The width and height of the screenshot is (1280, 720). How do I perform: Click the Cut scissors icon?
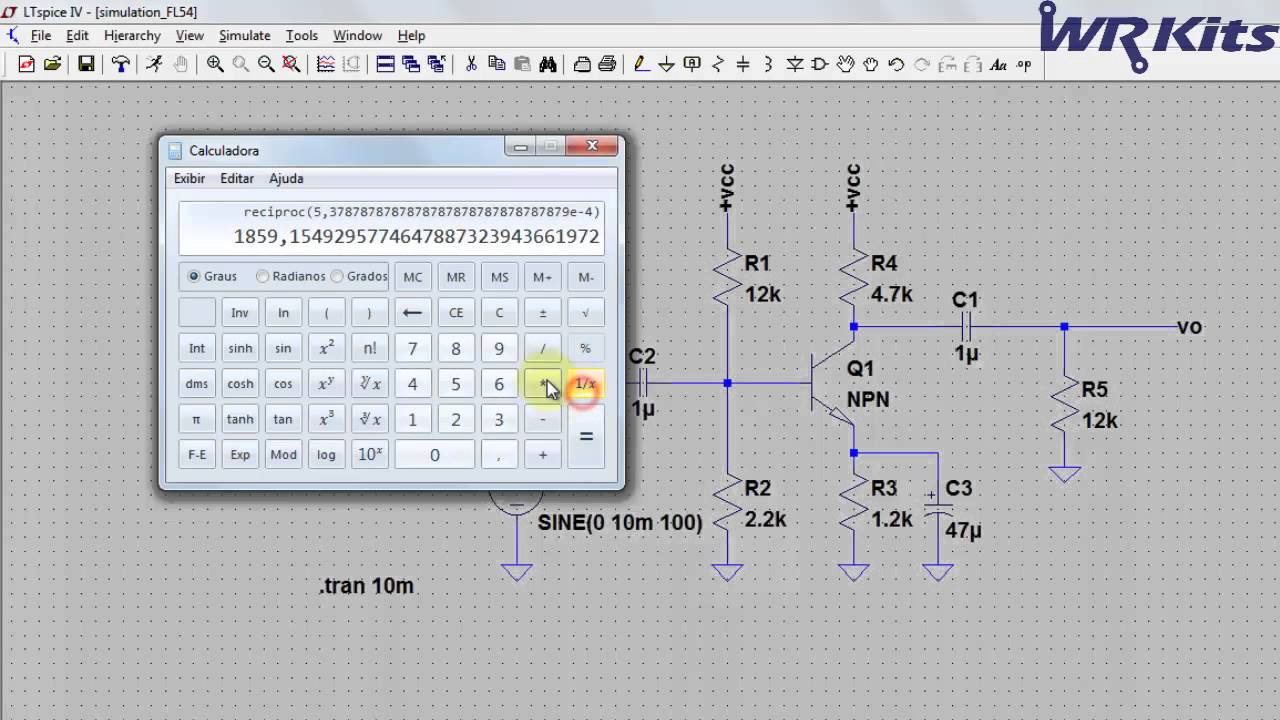pyautogui.click(x=471, y=64)
